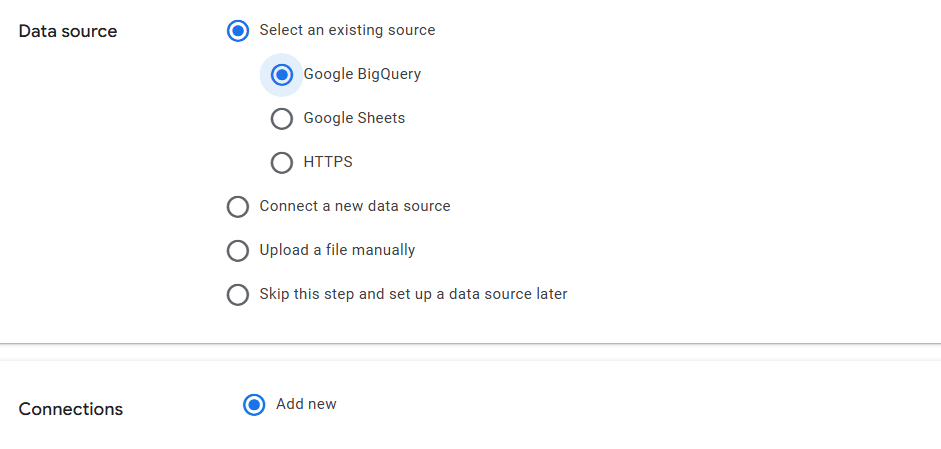This screenshot has width=941, height=449.
Task: Click the "Data source" section heading
Action: (68, 31)
